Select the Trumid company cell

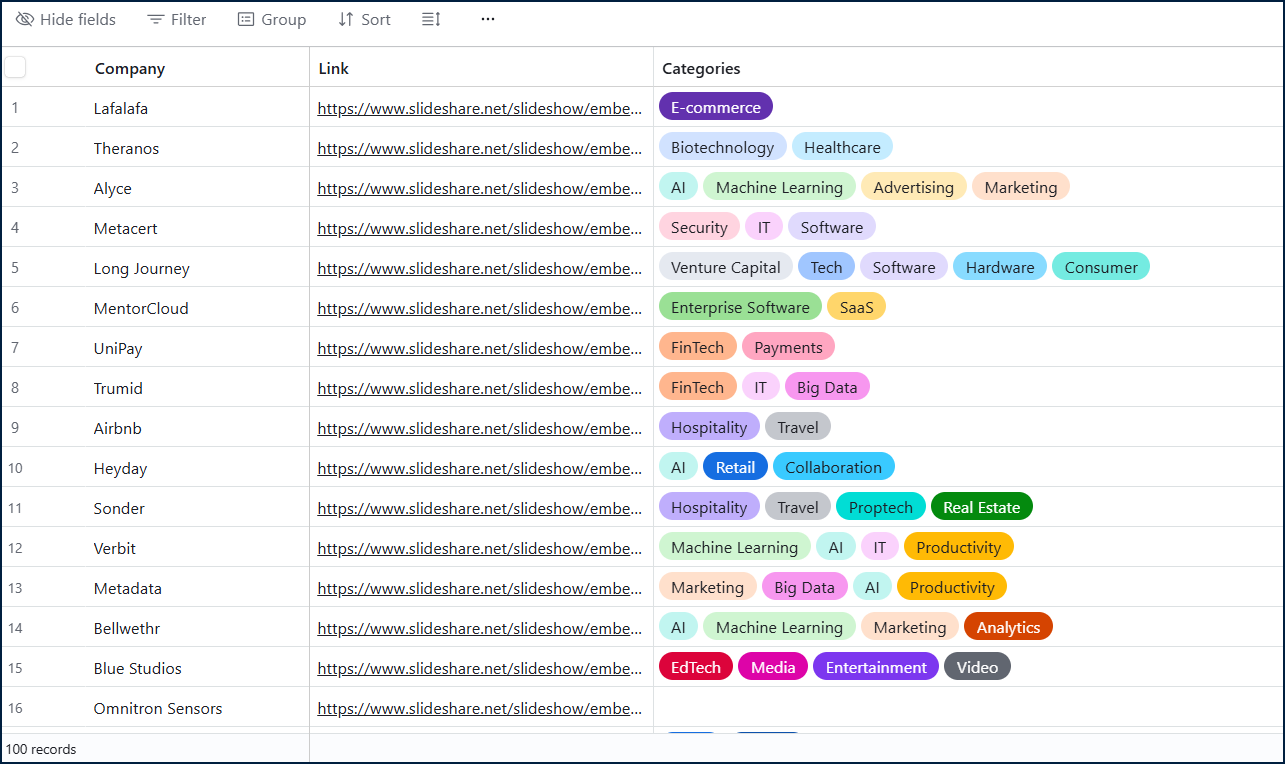pos(197,388)
